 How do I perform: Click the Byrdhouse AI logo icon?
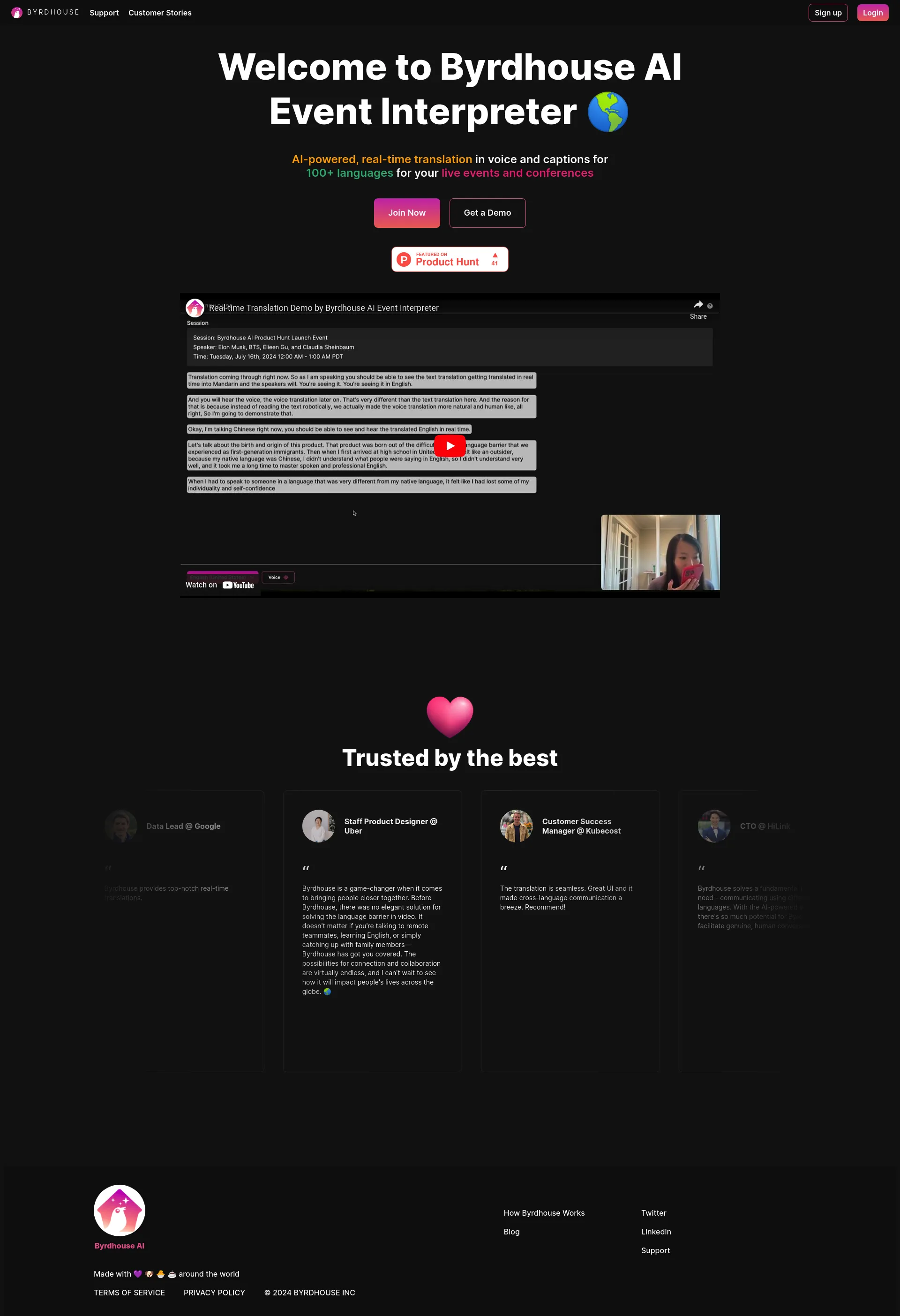pyautogui.click(x=16, y=12)
